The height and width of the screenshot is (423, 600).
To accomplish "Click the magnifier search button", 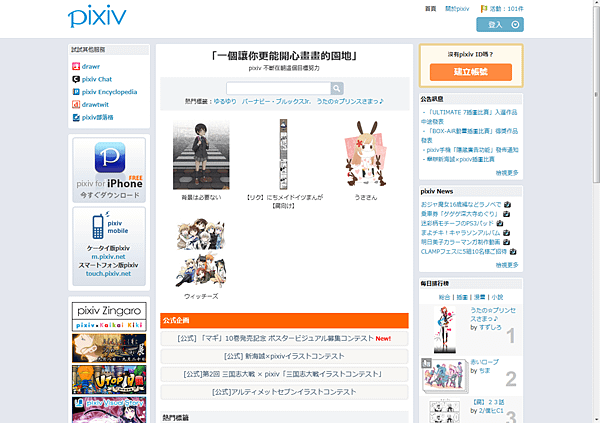I will pyautogui.click(x=337, y=88).
